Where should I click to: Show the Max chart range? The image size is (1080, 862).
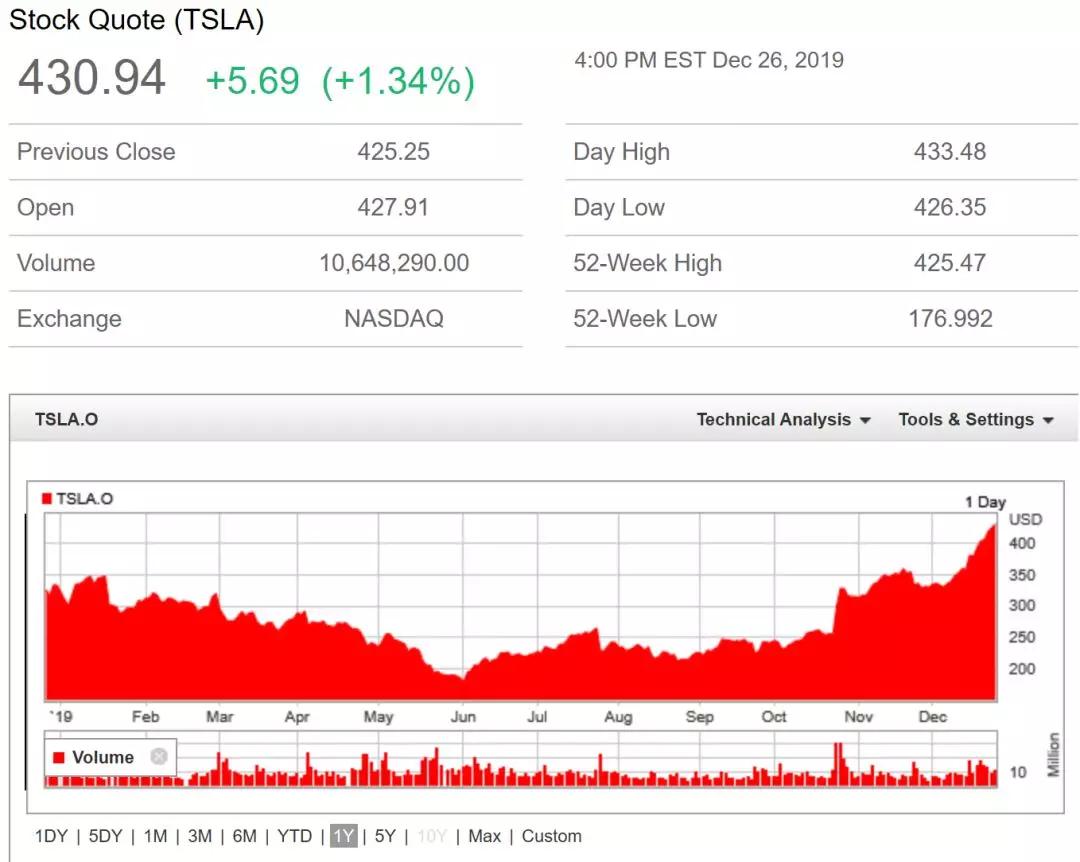[x=485, y=836]
